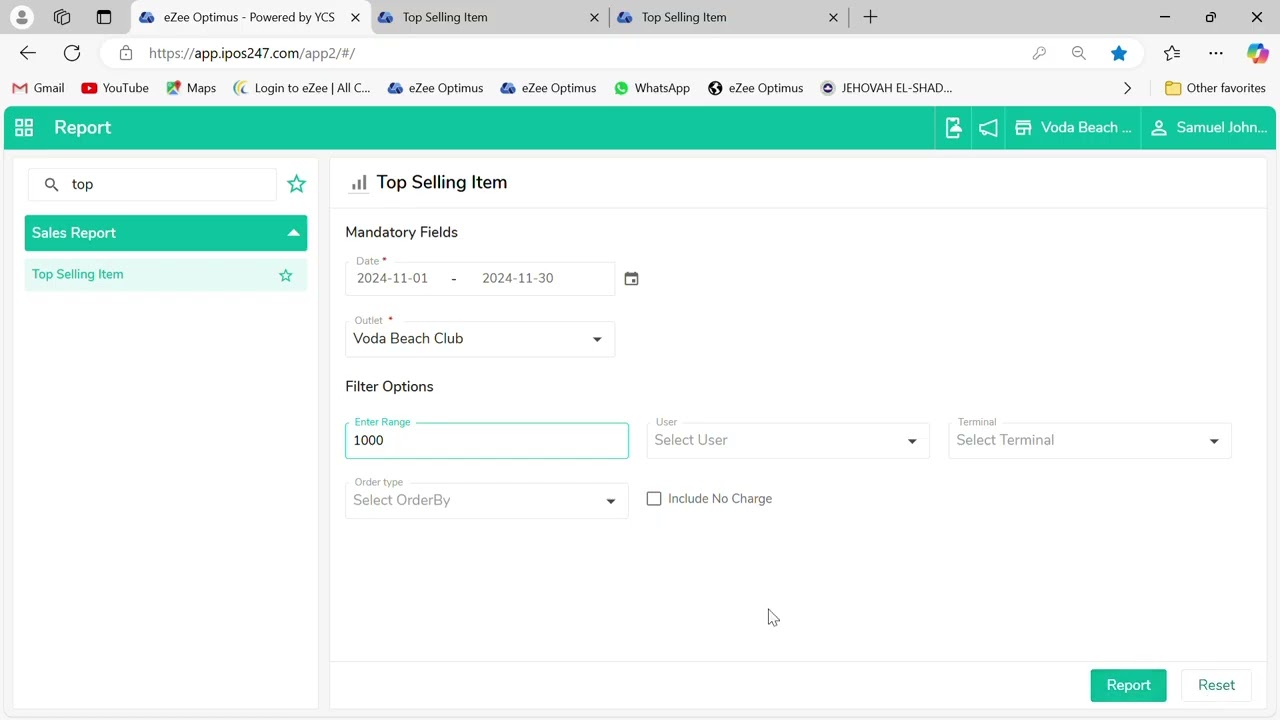Open JEHOVAH EL-SHAD bookmark

tap(886, 88)
